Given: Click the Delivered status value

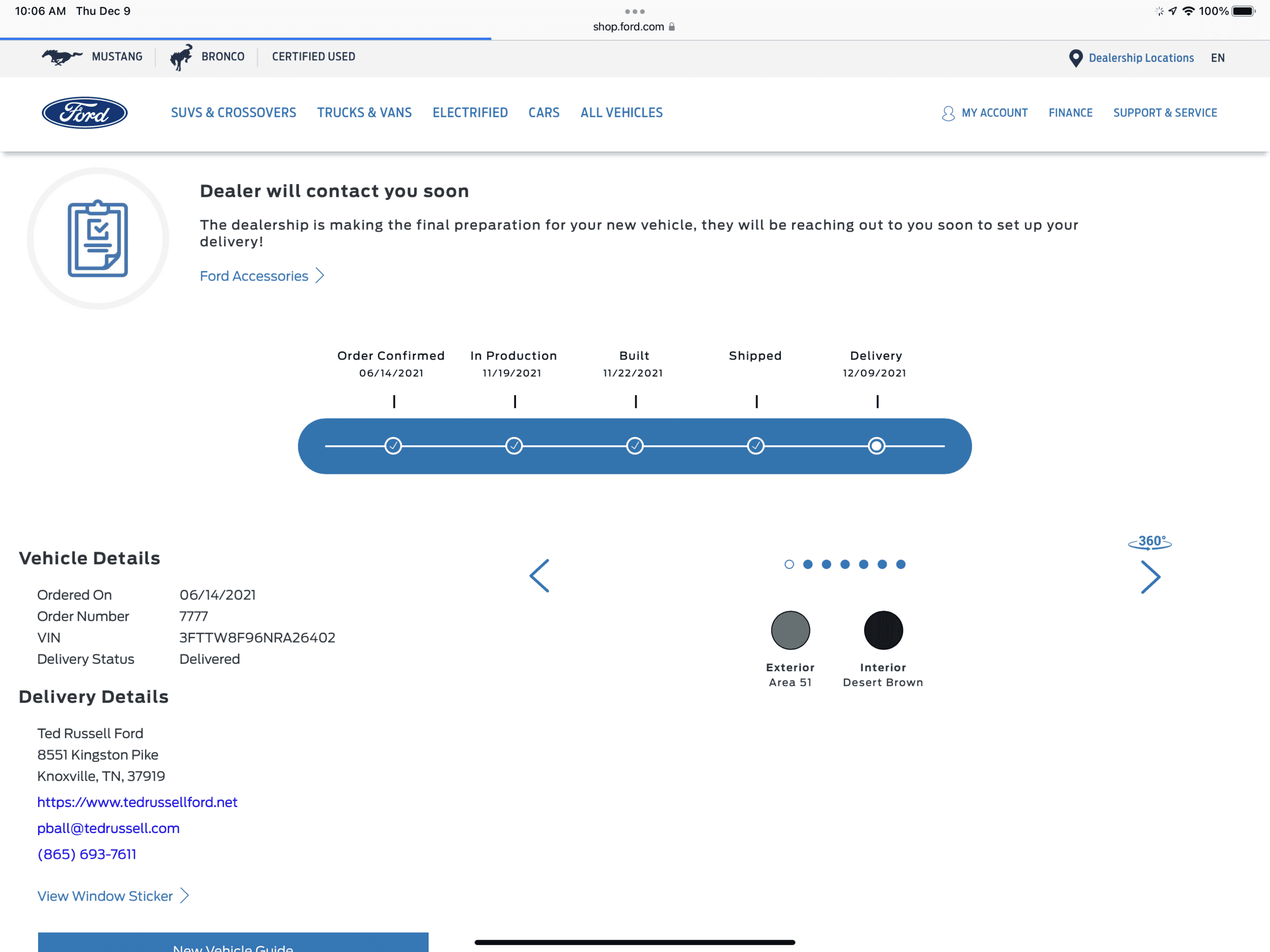Looking at the screenshot, I should [x=210, y=659].
